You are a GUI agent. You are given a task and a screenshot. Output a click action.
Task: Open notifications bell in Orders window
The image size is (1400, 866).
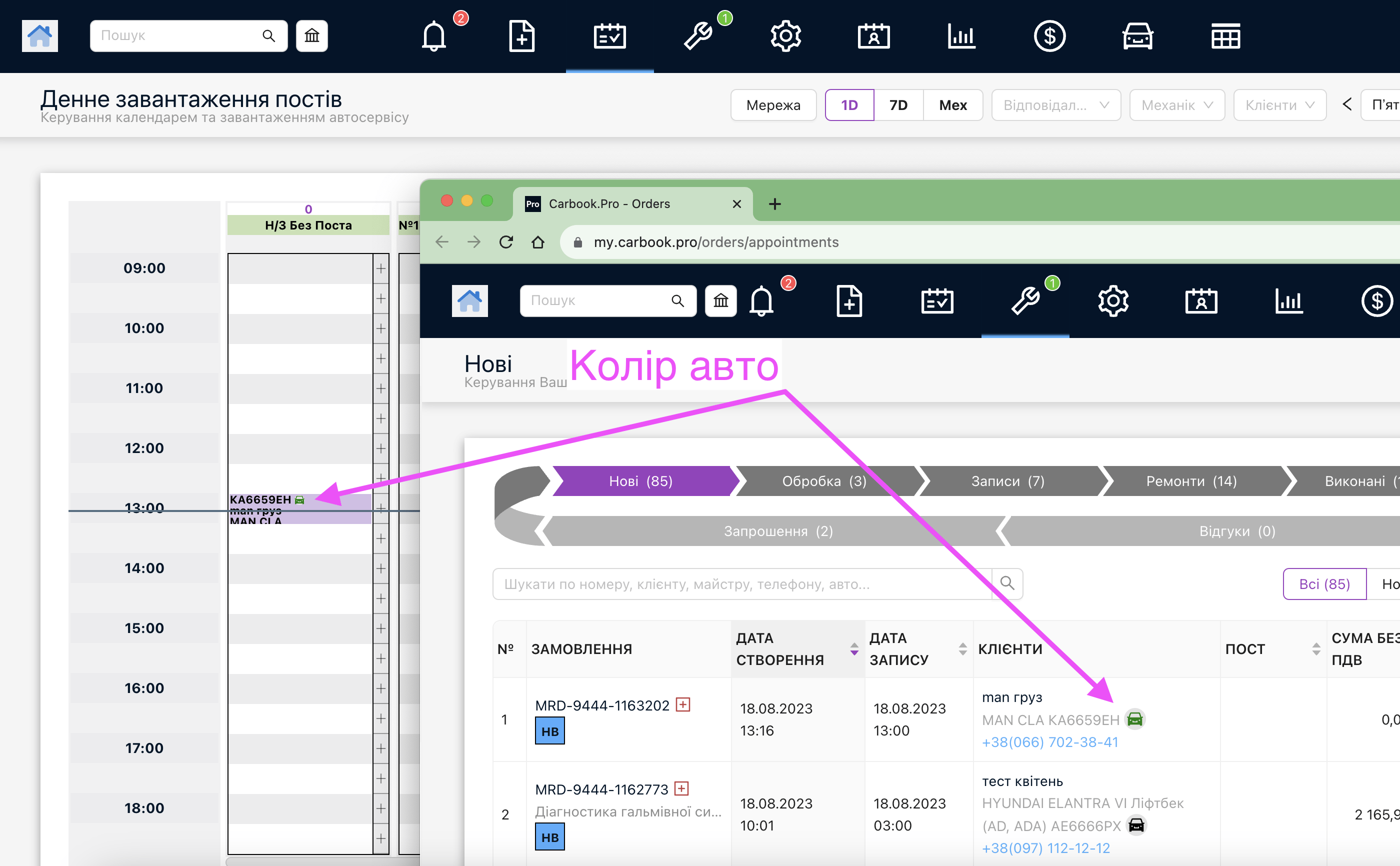(761, 300)
